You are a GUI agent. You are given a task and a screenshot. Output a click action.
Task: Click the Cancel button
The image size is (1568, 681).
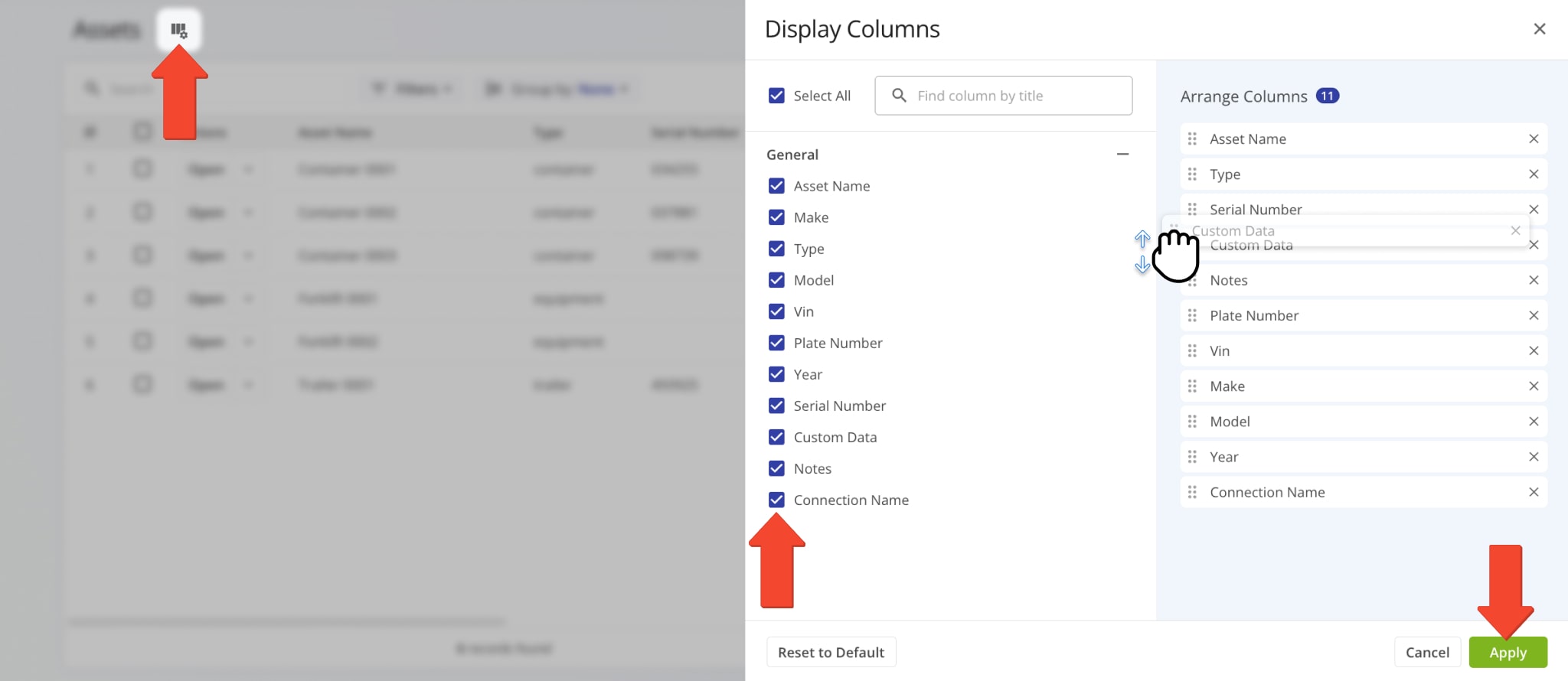(1426, 653)
